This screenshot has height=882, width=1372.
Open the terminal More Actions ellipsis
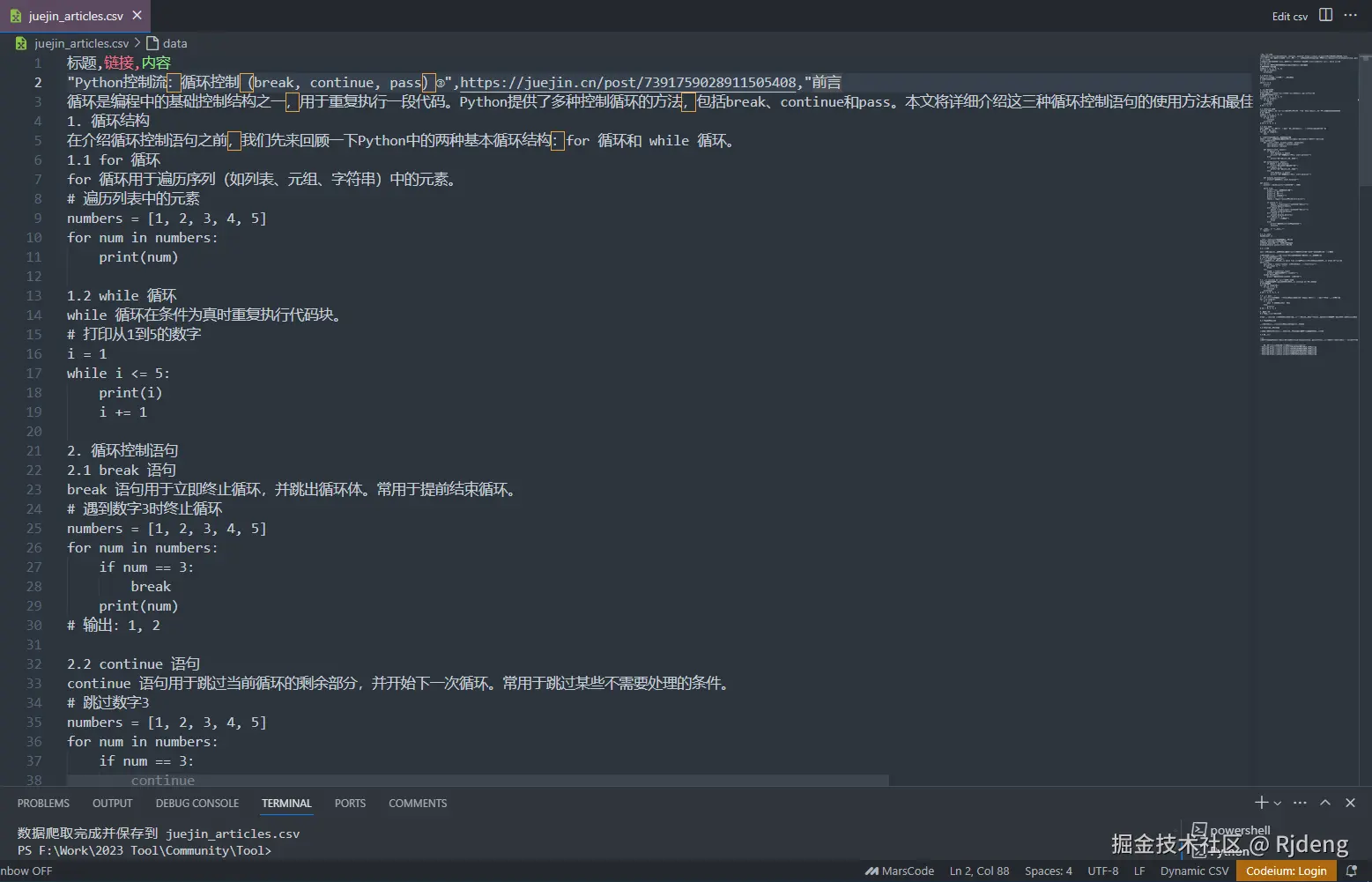pyautogui.click(x=1300, y=803)
